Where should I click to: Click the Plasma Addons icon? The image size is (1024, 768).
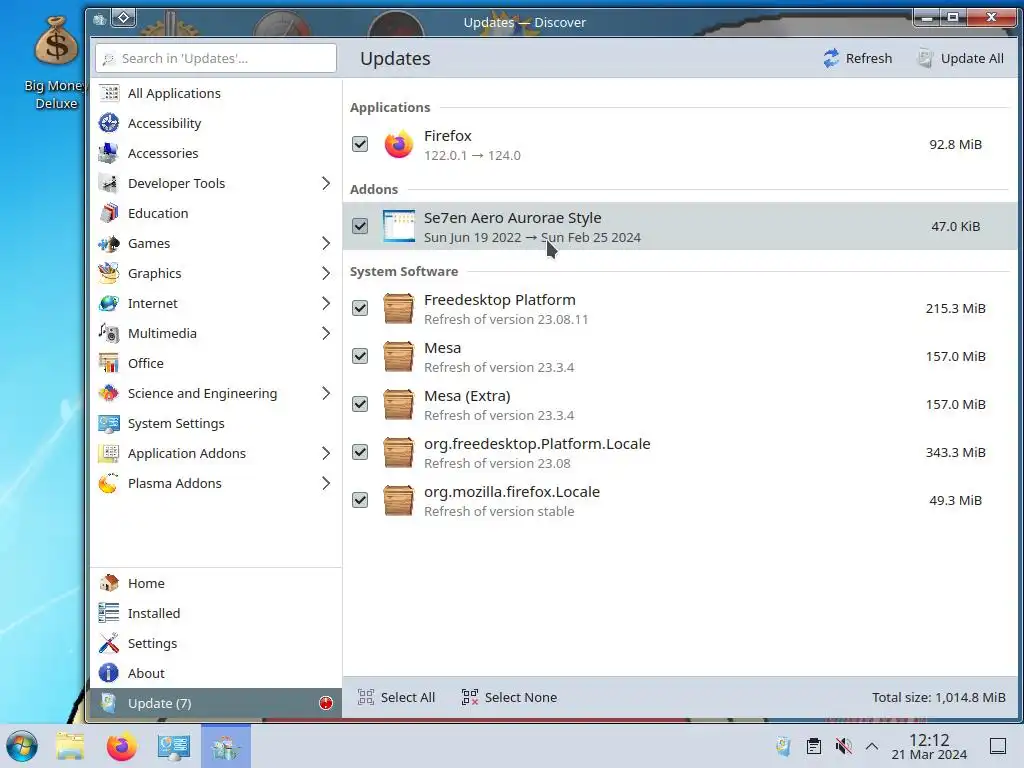tap(109, 483)
